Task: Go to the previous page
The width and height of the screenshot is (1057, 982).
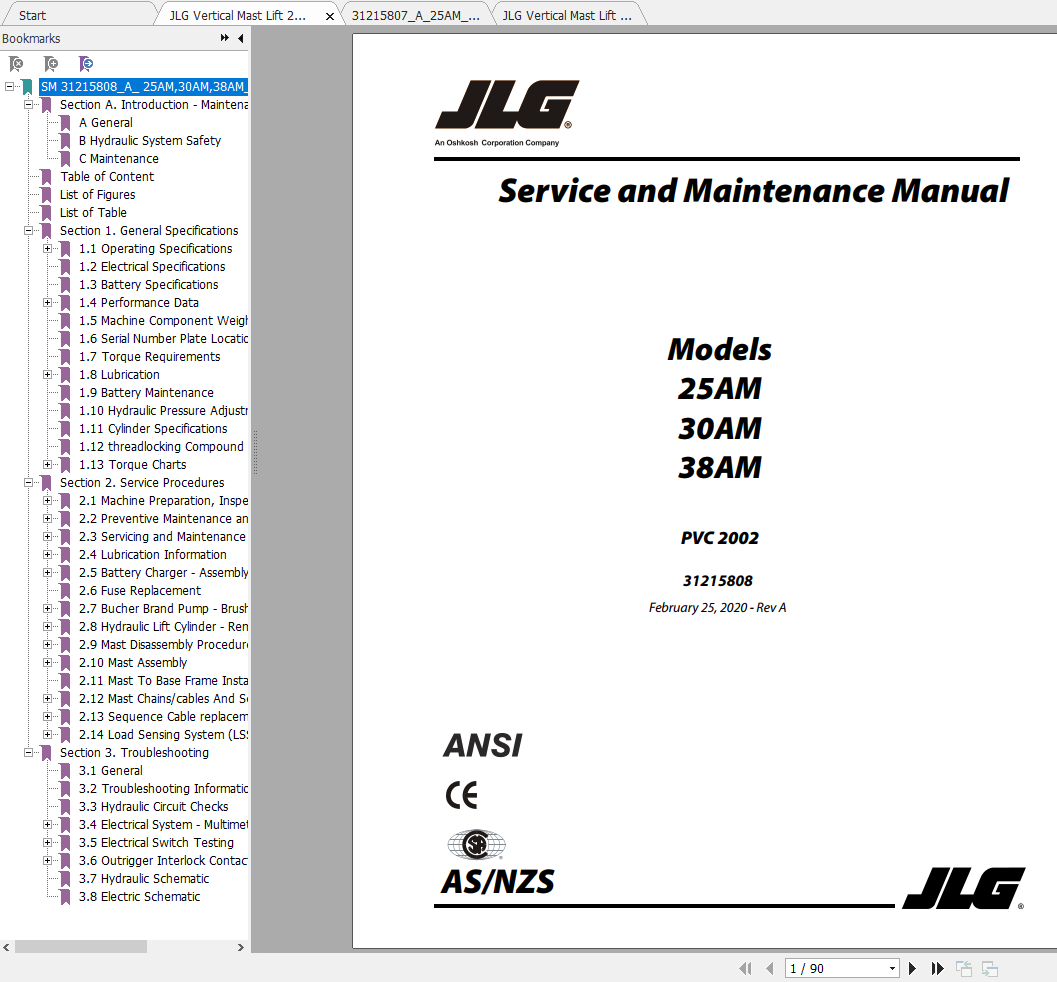Action: tap(770, 969)
